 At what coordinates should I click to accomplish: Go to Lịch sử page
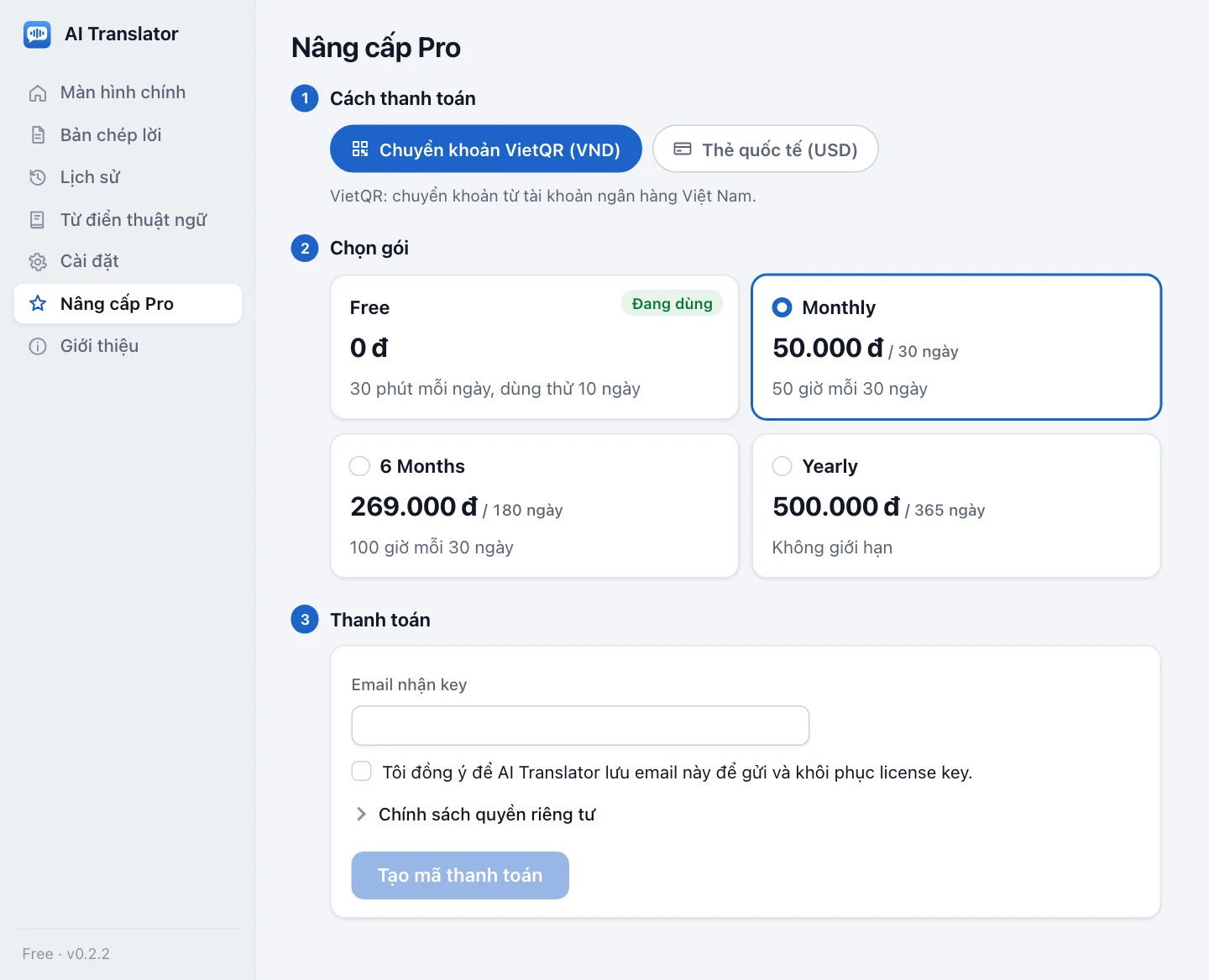[x=128, y=177]
